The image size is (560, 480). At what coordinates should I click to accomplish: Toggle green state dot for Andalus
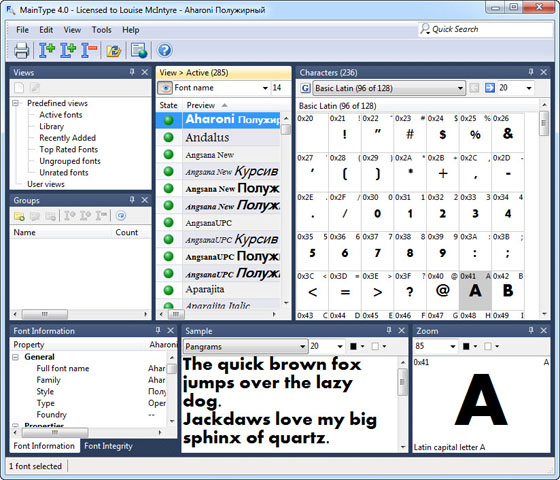pyautogui.click(x=169, y=138)
